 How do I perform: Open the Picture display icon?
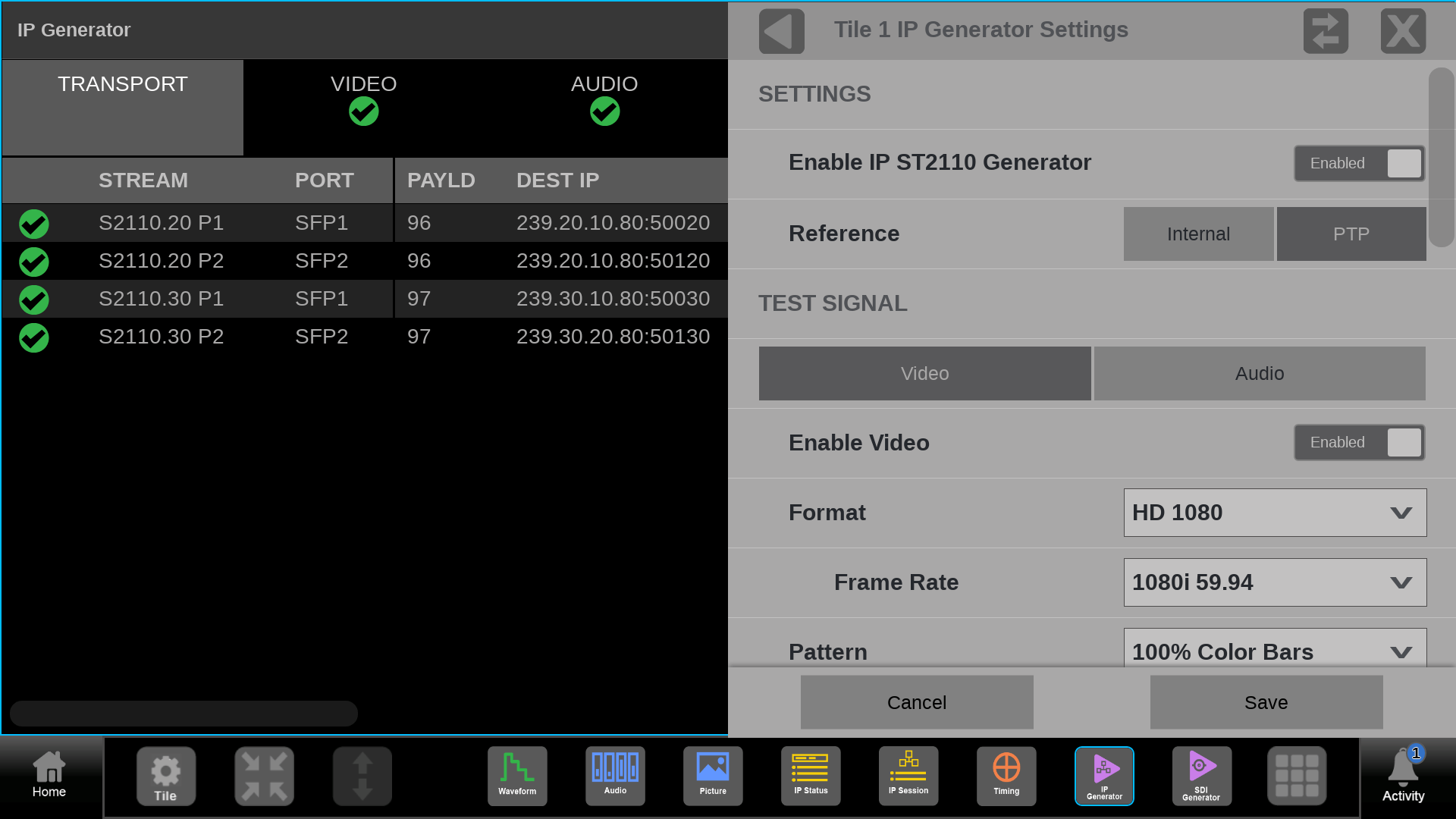(713, 775)
